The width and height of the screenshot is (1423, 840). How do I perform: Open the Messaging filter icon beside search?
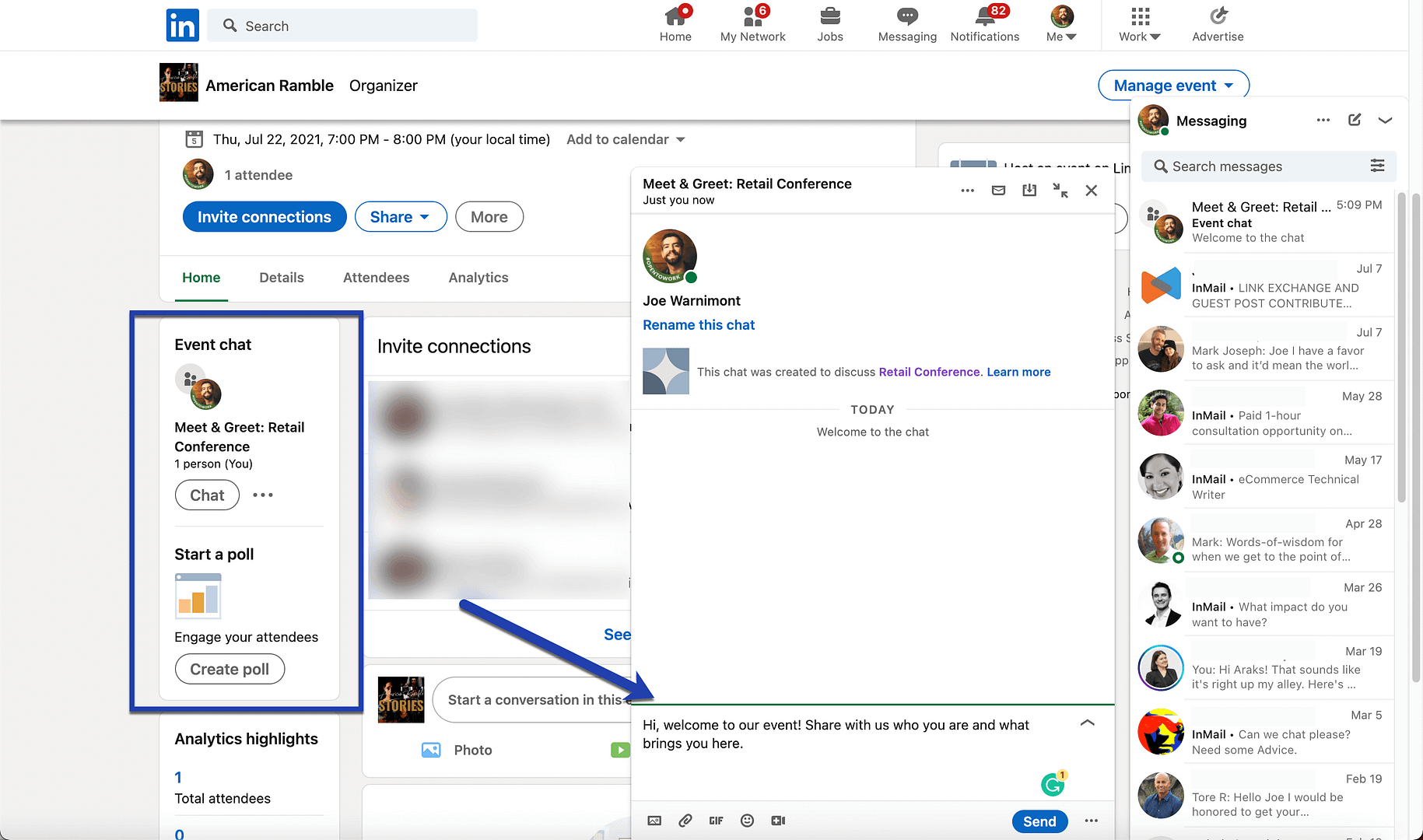click(1378, 166)
